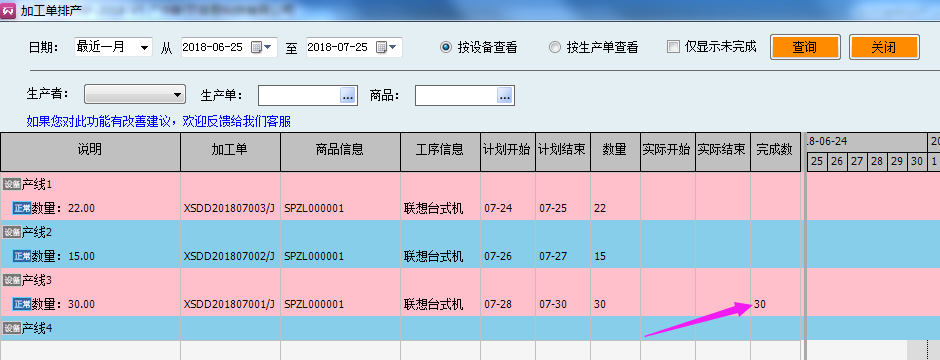Select day 28 on the Gantt timeline
The image size is (940, 360).
876,162
